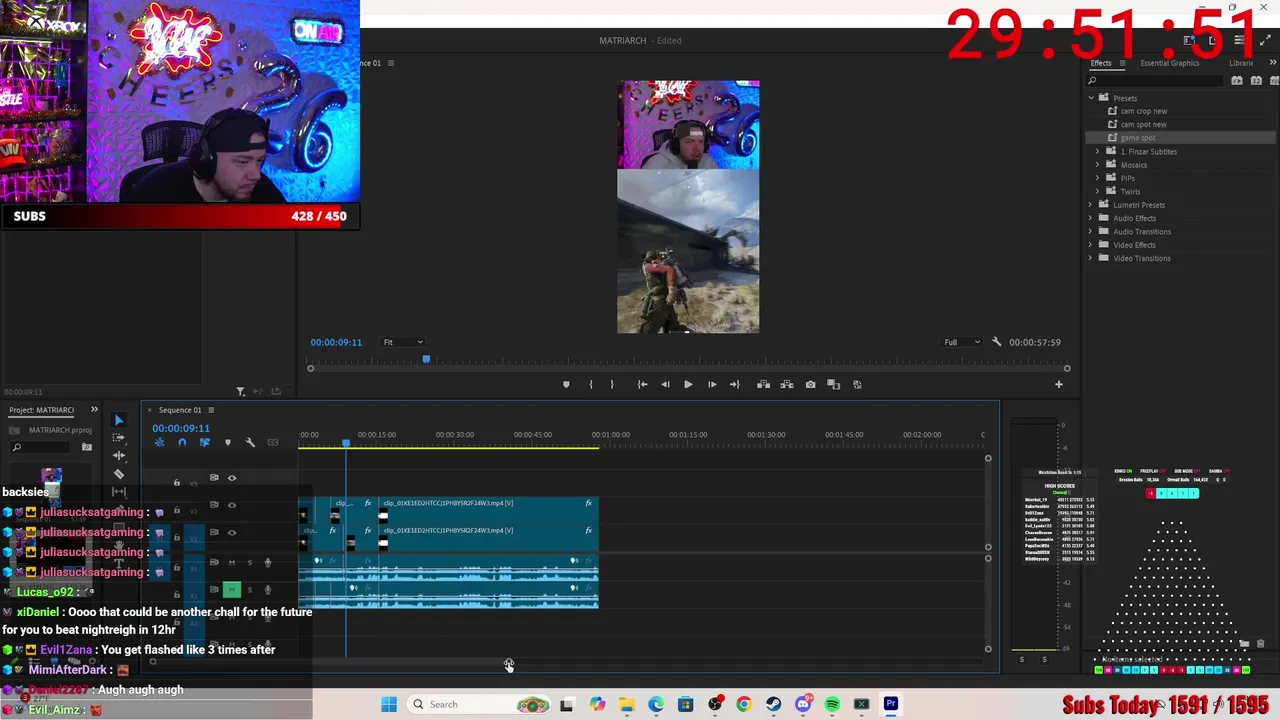Open the Effects tab
The width and height of the screenshot is (1280, 720).
click(1100, 63)
